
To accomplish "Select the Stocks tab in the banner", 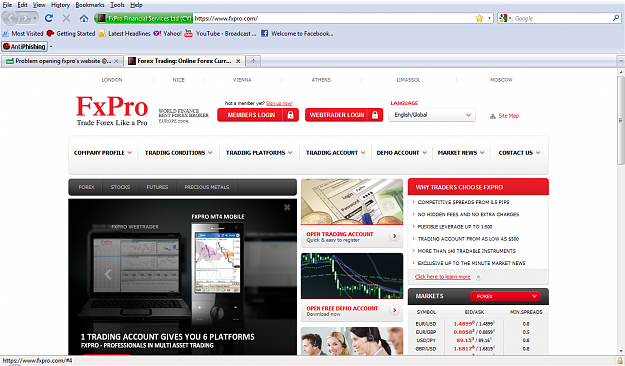I will click(120, 187).
